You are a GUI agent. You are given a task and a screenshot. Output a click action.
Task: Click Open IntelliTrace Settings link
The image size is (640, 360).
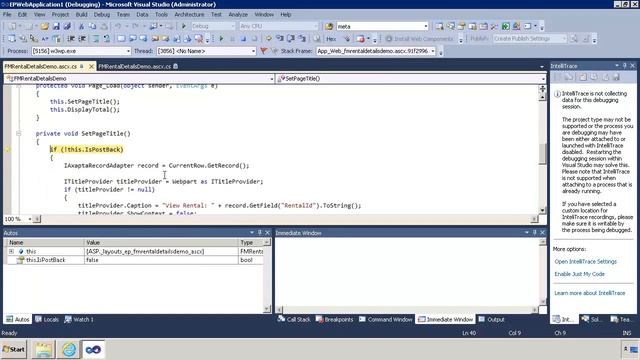(x=585, y=262)
